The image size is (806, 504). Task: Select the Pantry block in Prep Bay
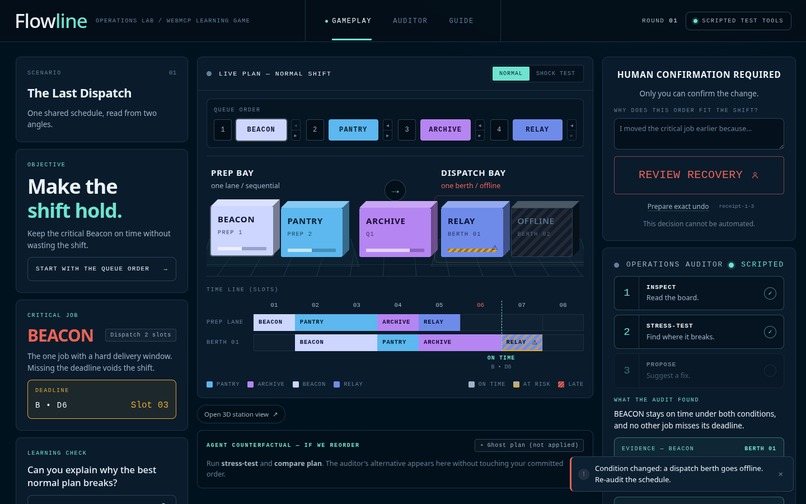click(315, 229)
